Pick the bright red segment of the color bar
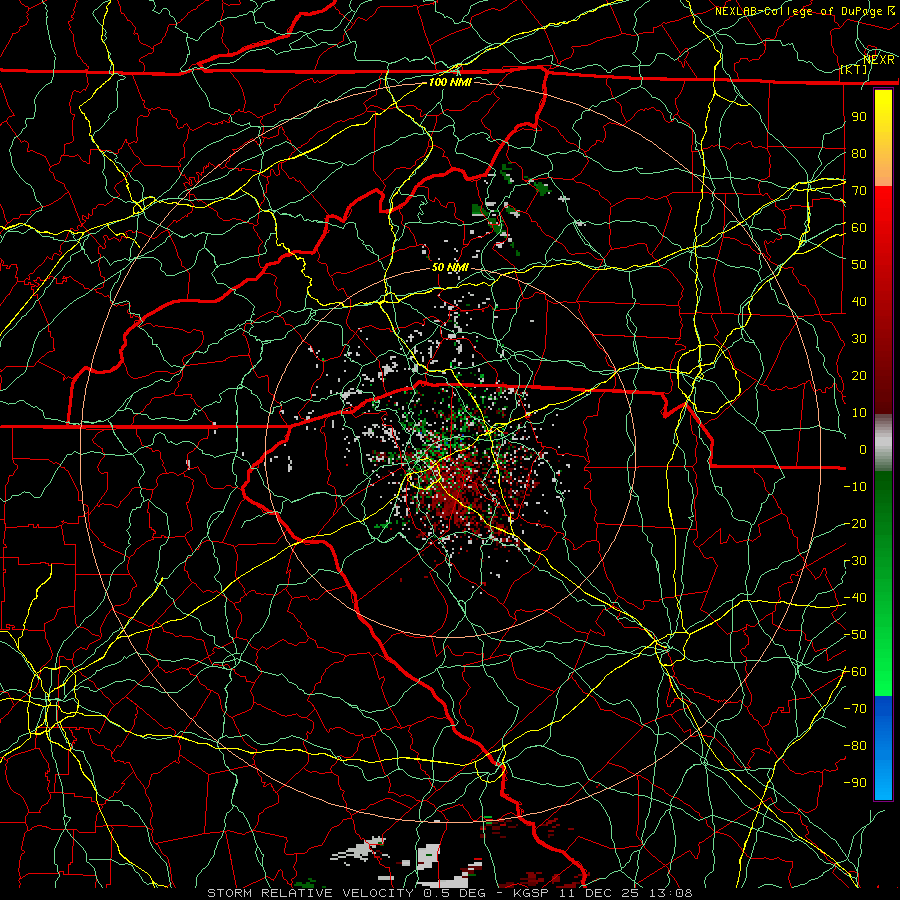This screenshot has height=900, width=900. click(883, 210)
